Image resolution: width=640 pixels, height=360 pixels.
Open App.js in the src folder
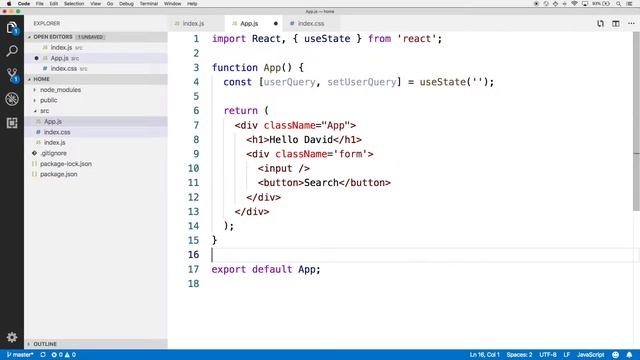[x=96, y=121]
